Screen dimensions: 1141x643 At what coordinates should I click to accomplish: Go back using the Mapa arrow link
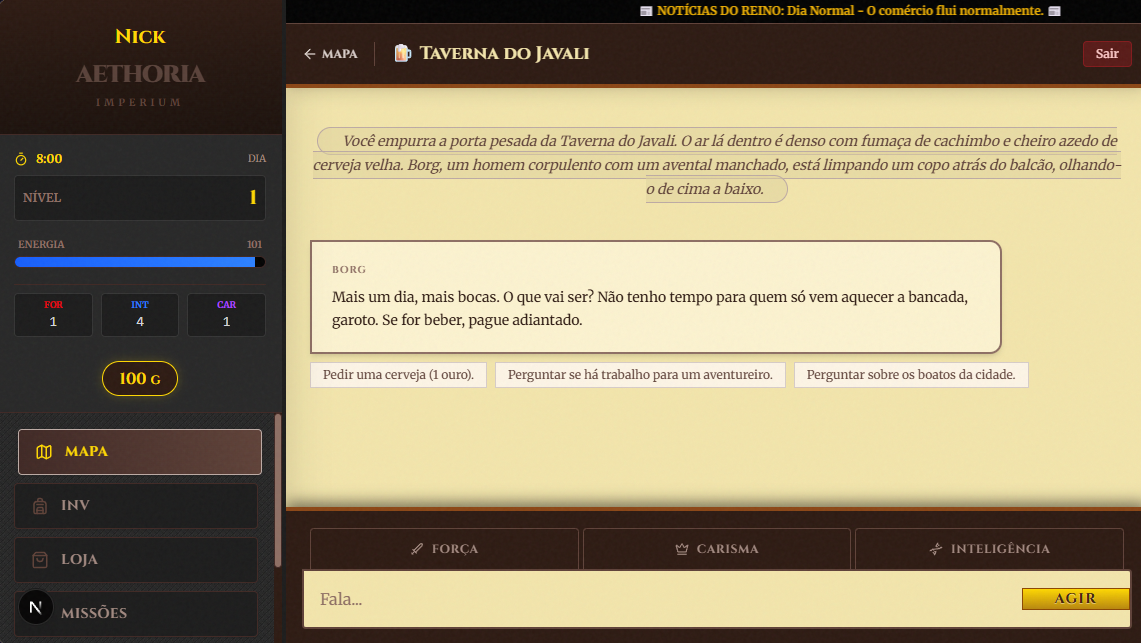pyautogui.click(x=331, y=54)
